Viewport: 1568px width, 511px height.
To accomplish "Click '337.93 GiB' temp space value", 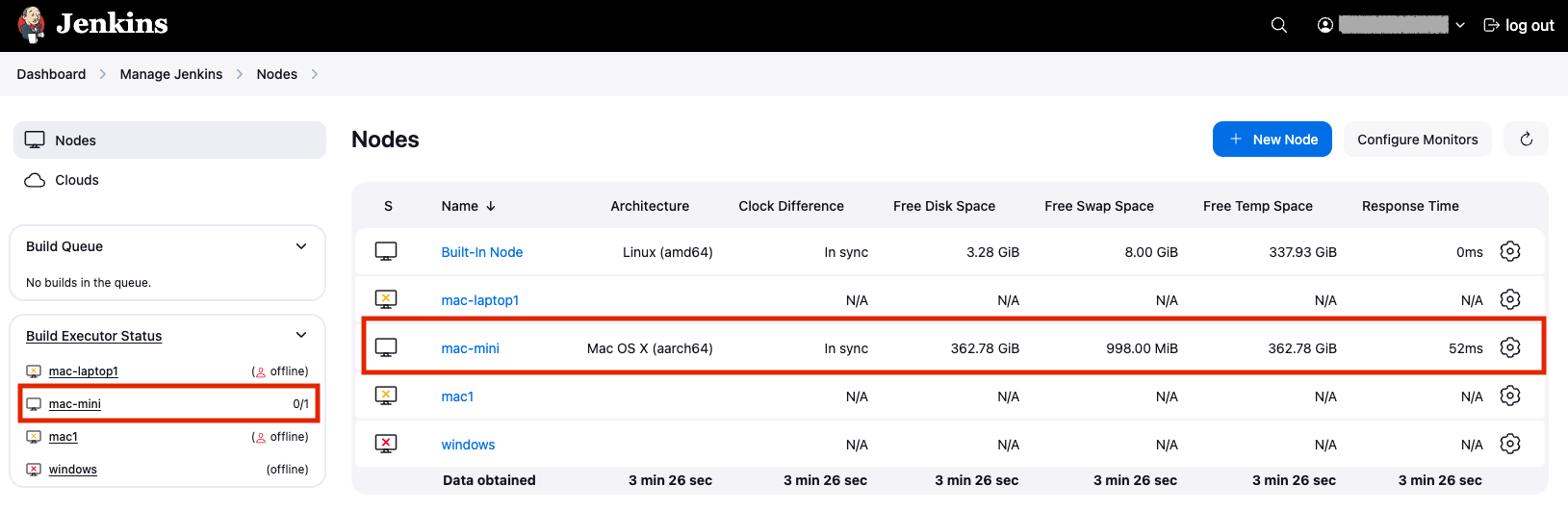I will pos(1302,252).
